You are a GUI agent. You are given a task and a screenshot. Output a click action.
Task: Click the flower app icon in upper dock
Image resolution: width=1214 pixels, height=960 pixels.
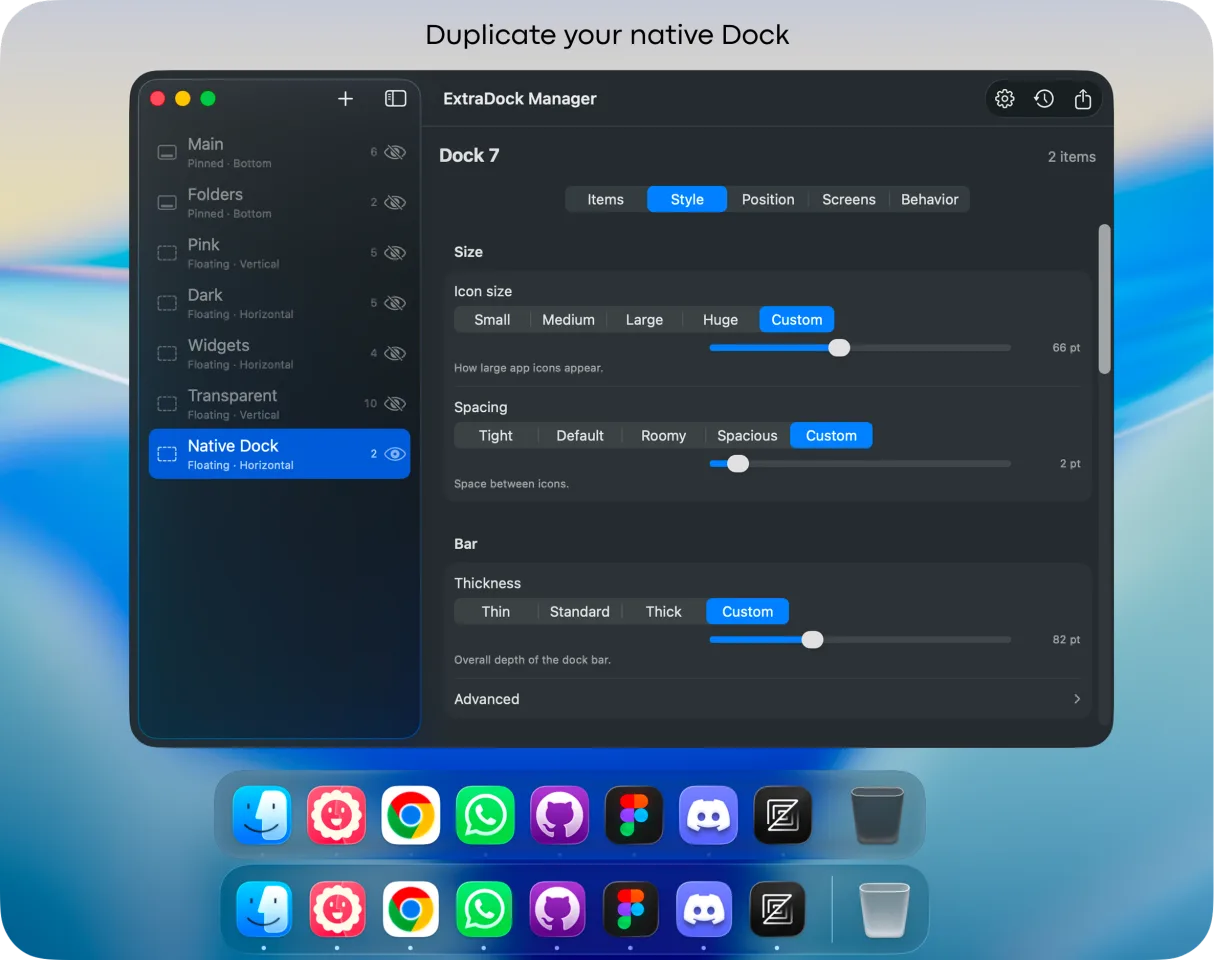[336, 815]
